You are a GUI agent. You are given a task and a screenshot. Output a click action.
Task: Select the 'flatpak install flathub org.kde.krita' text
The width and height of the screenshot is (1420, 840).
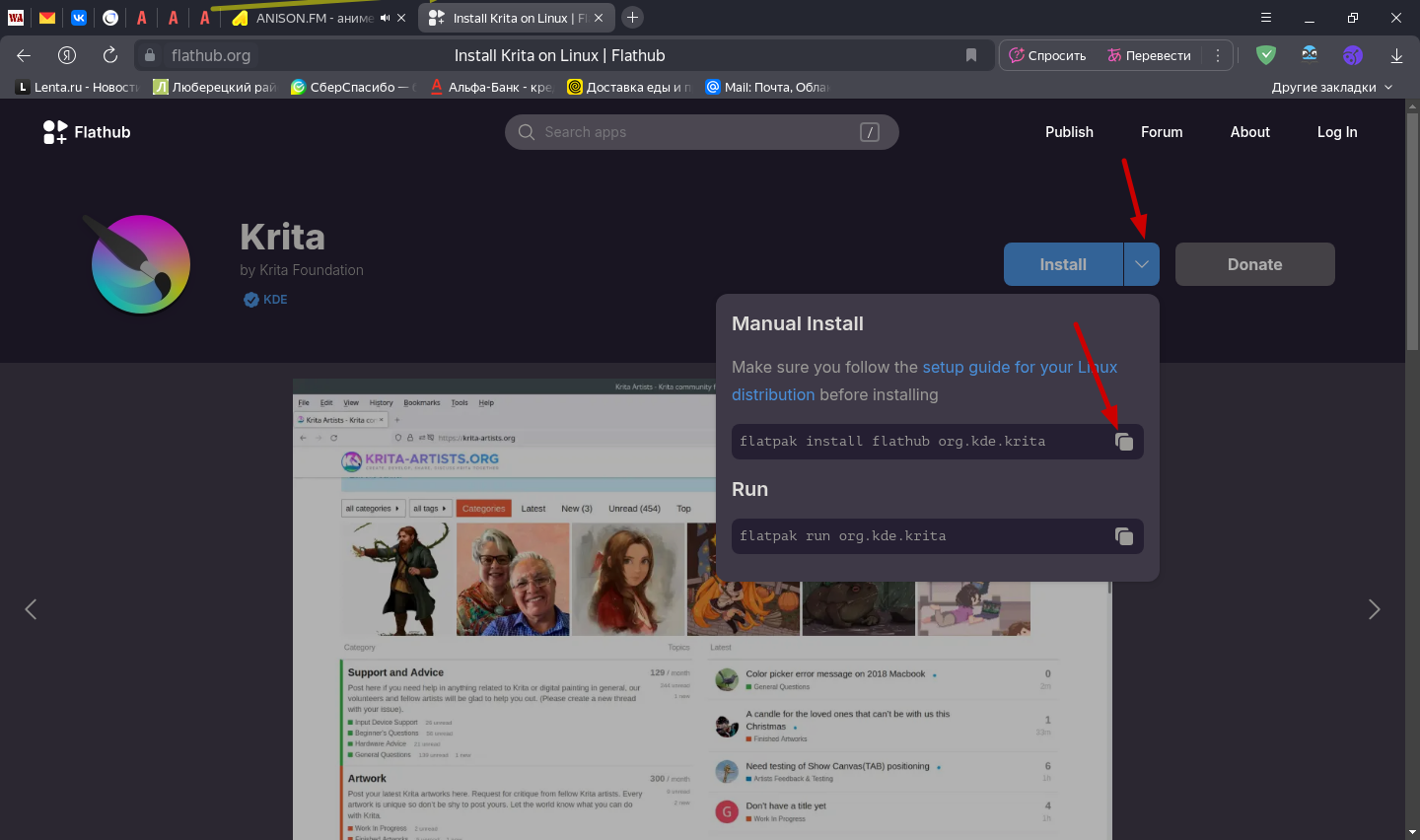(x=892, y=442)
